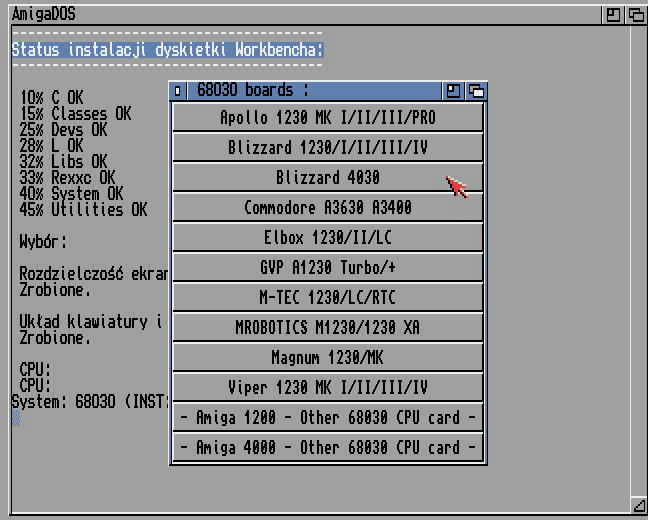Select Amiga 4000 Other 68030 CPU card
Image resolution: width=648 pixels, height=520 pixels.
[x=328, y=448]
